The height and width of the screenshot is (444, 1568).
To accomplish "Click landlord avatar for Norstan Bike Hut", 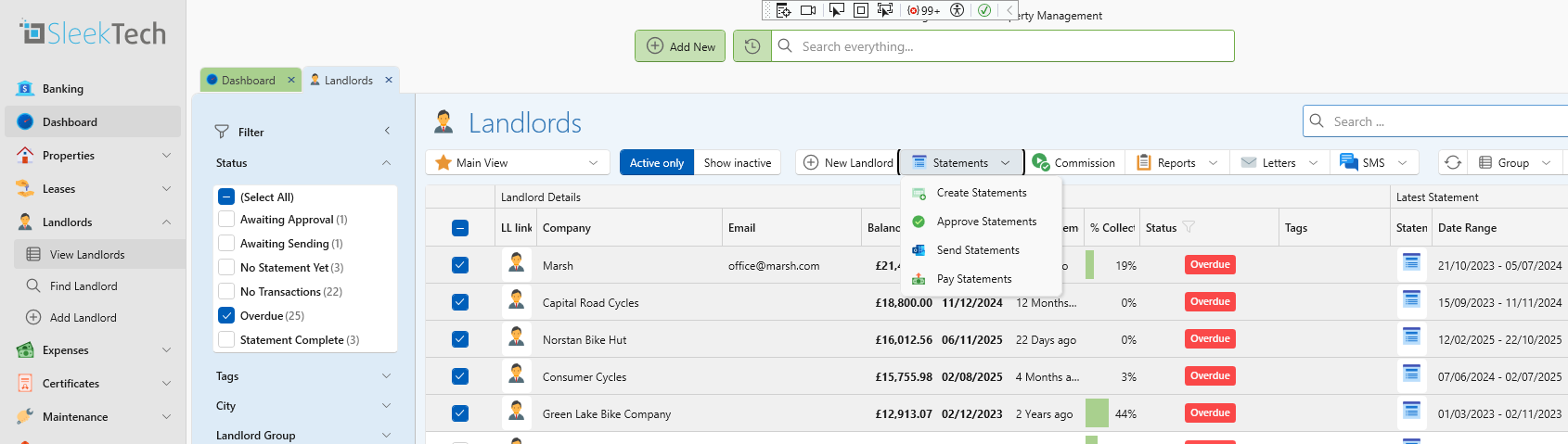I will coord(517,337).
